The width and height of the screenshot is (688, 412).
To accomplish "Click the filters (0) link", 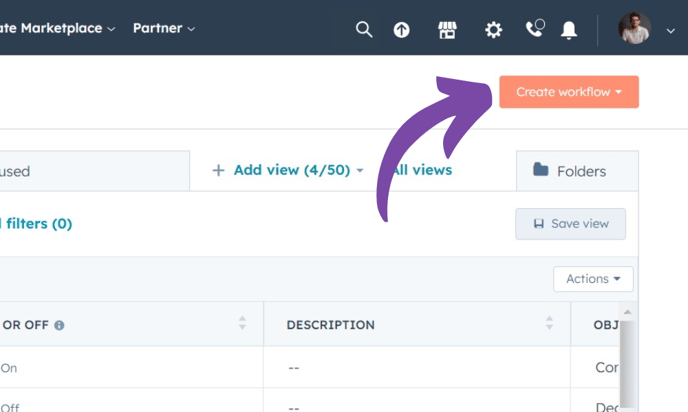I will [x=38, y=224].
